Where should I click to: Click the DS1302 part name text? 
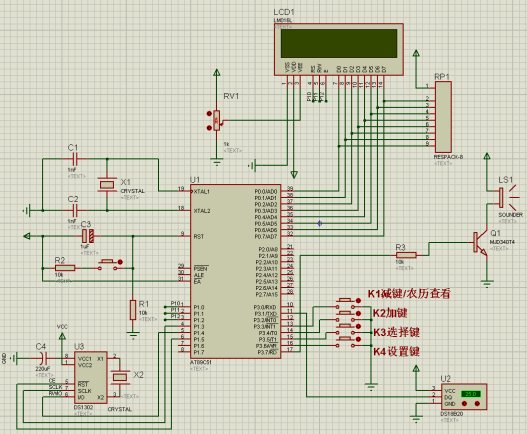83,407
